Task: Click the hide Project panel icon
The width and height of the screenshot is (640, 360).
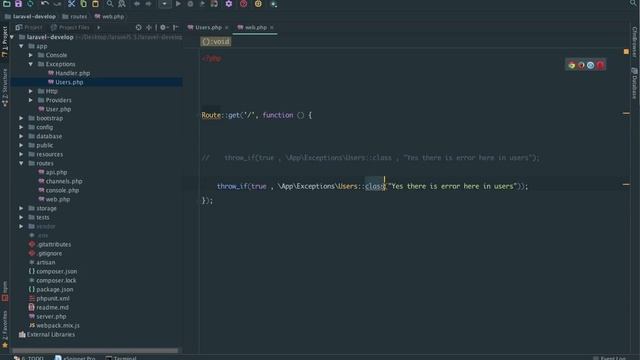Action: coord(176,27)
